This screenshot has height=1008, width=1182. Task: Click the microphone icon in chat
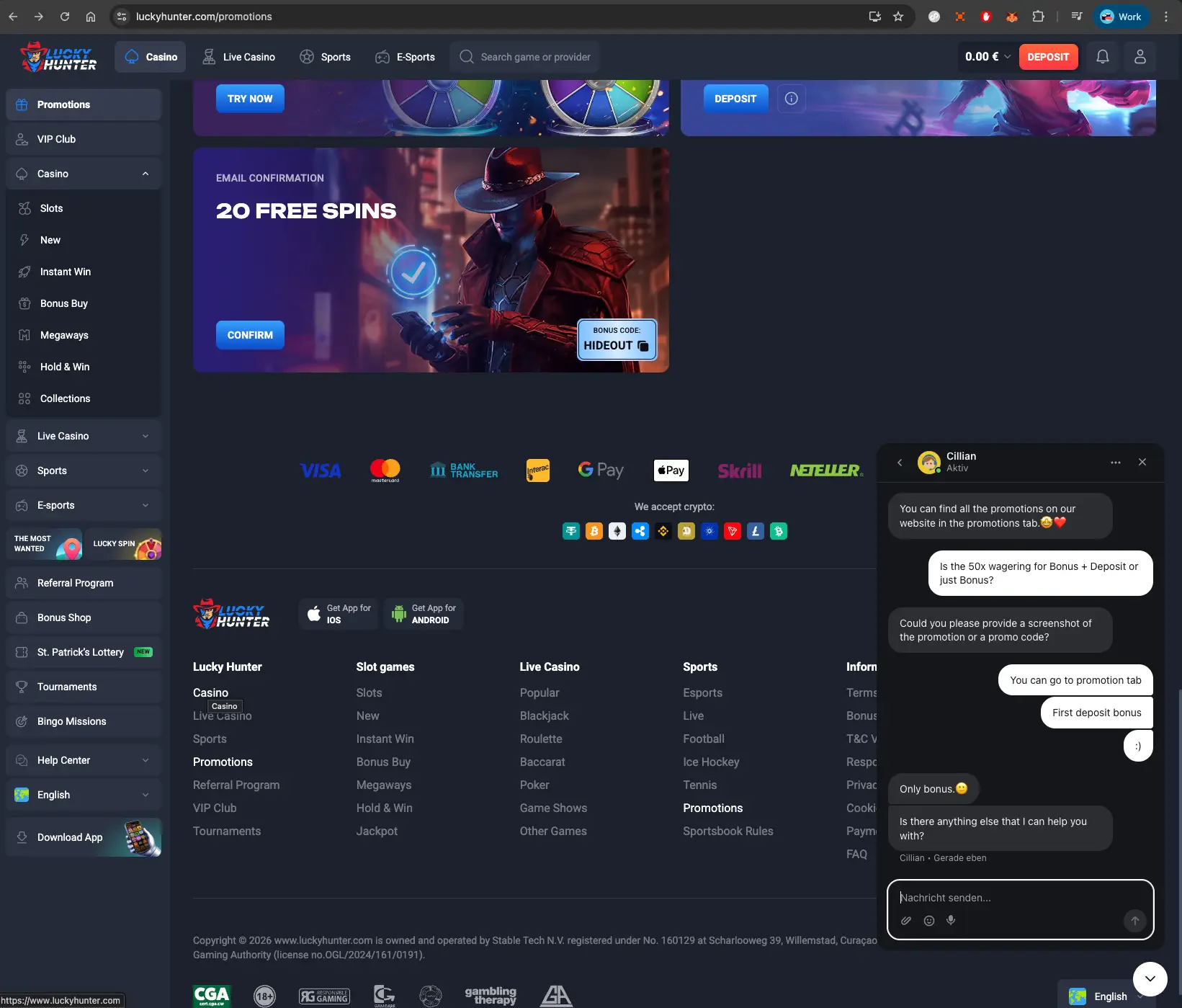[951, 920]
